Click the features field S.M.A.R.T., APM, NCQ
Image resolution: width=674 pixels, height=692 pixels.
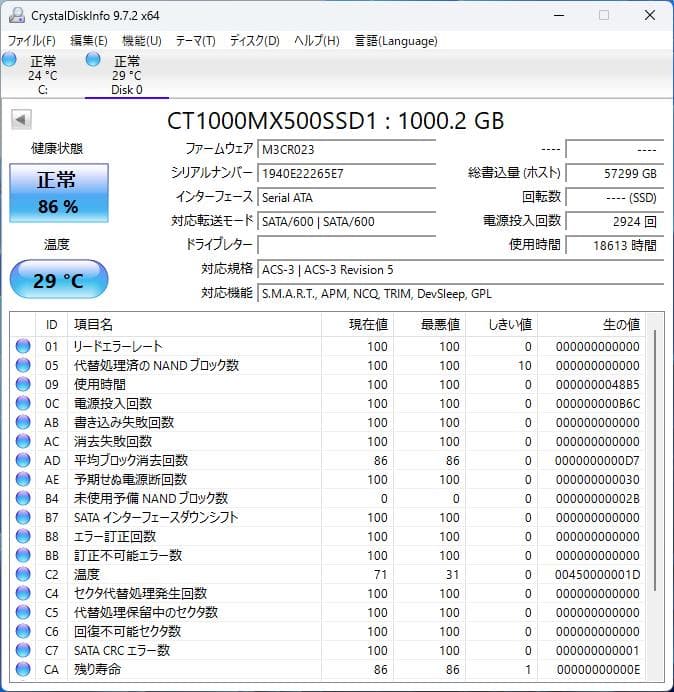460,293
